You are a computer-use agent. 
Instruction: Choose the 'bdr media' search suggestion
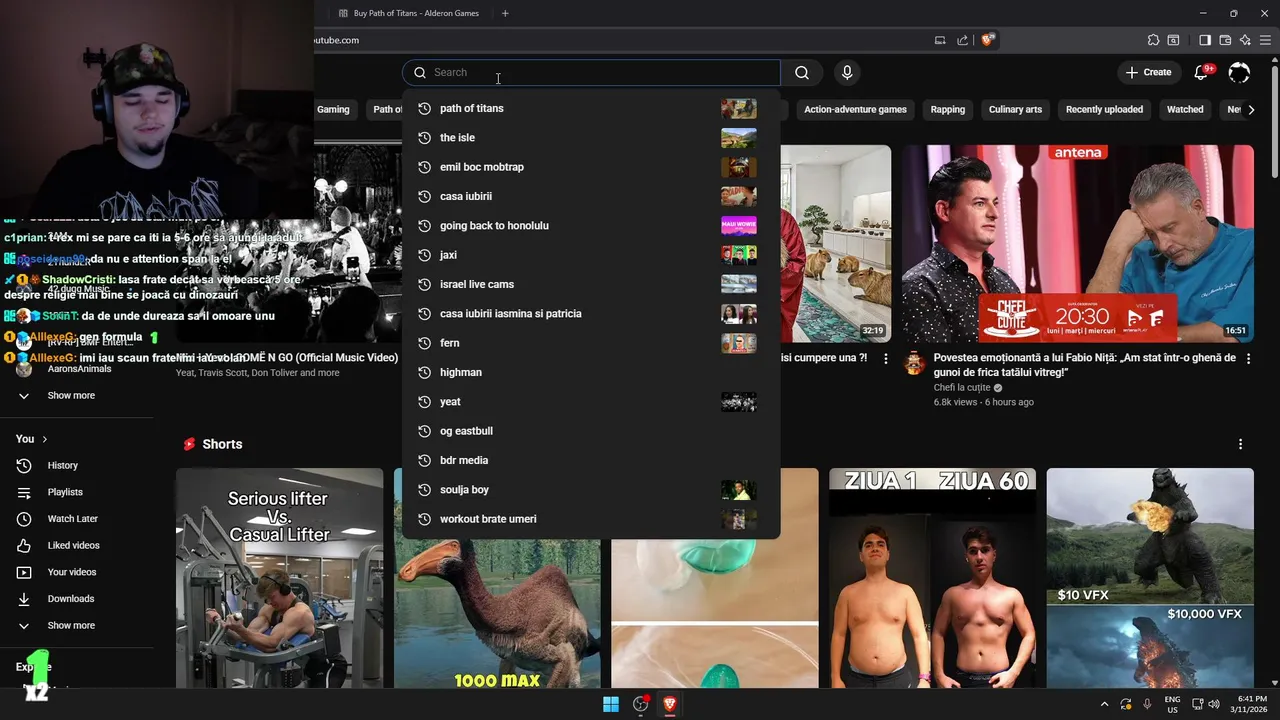[590, 460]
